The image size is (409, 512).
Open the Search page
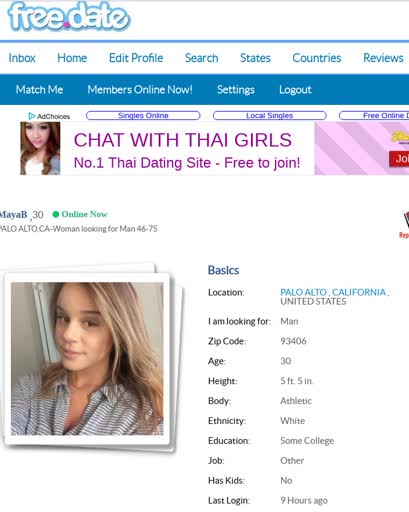point(201,58)
